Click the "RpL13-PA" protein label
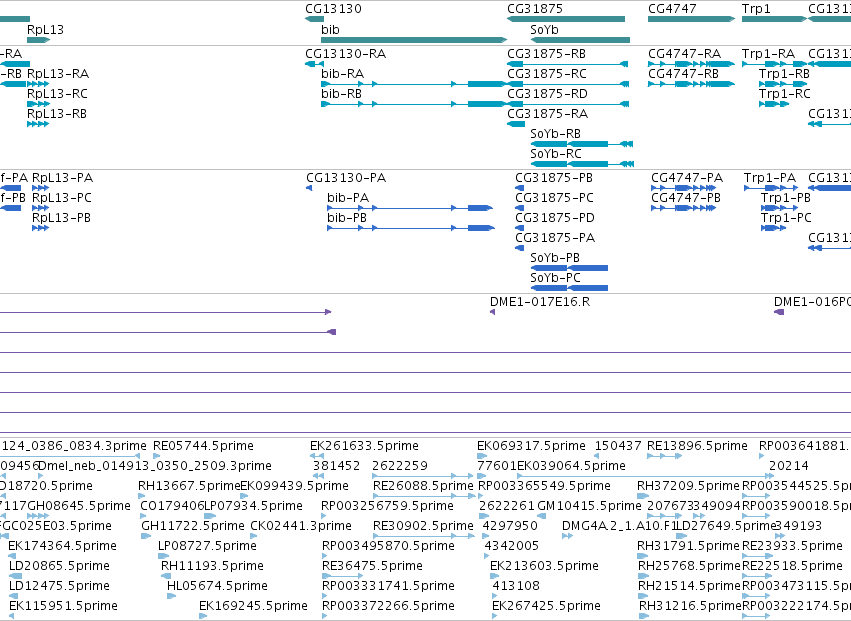Image resolution: width=851 pixels, height=621 pixels. [x=62, y=178]
